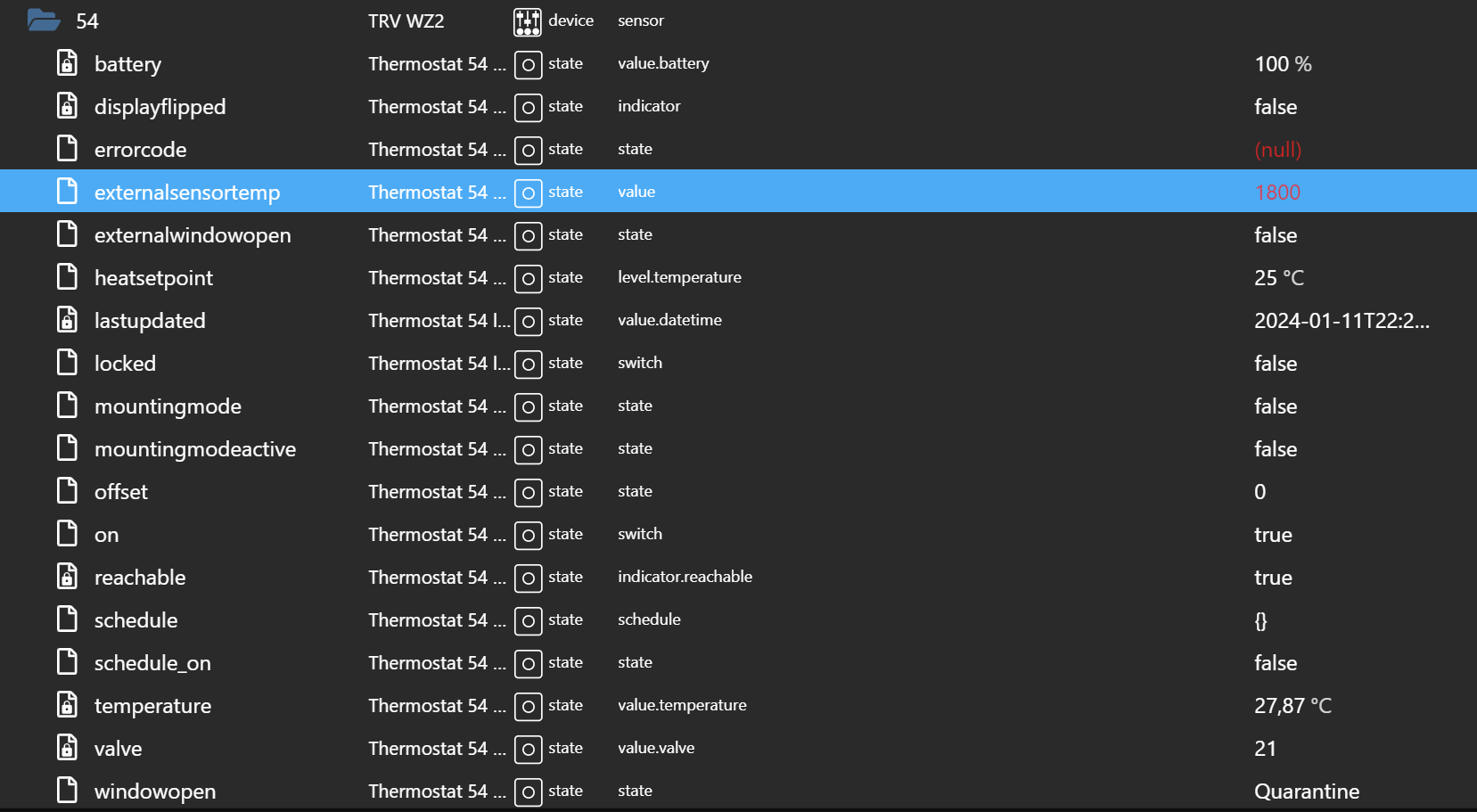Click the state icon in the externalsensortemp row
Image resolution: width=1477 pixels, height=812 pixels.
point(528,193)
